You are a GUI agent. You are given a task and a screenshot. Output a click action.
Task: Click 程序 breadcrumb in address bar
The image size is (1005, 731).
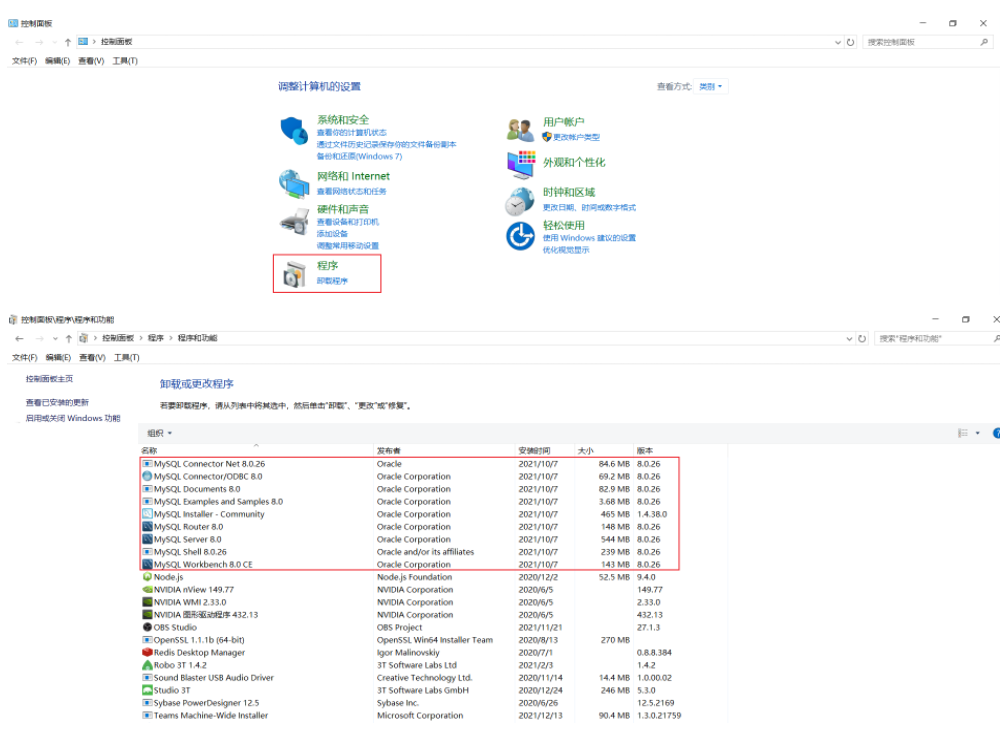tap(156, 338)
